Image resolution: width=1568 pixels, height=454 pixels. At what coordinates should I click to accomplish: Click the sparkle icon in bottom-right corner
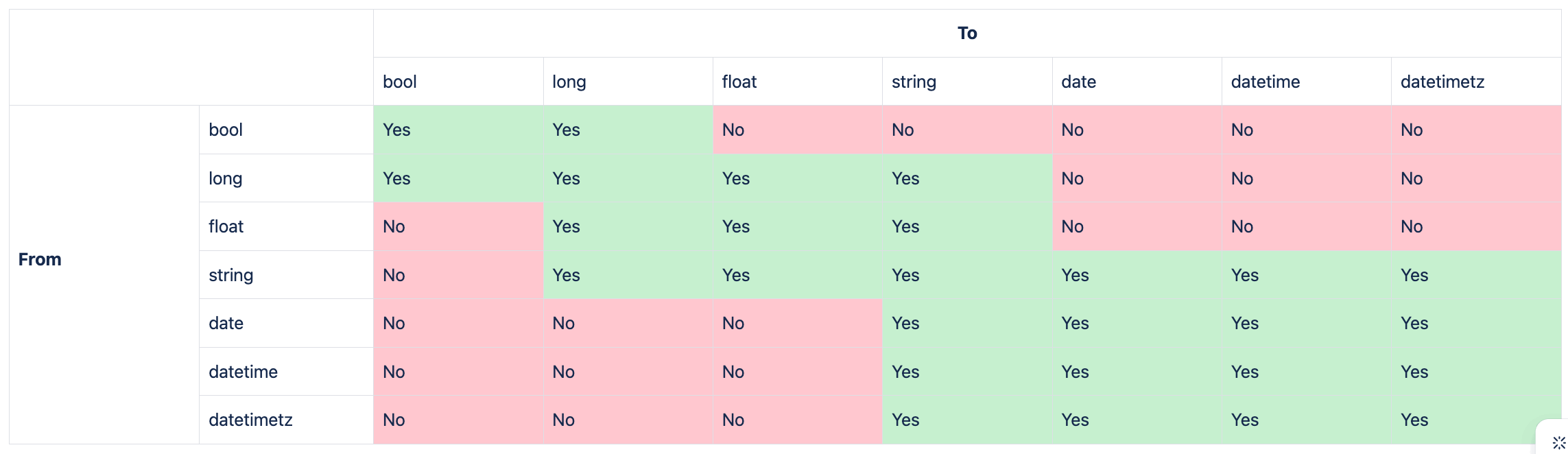coord(1558,442)
